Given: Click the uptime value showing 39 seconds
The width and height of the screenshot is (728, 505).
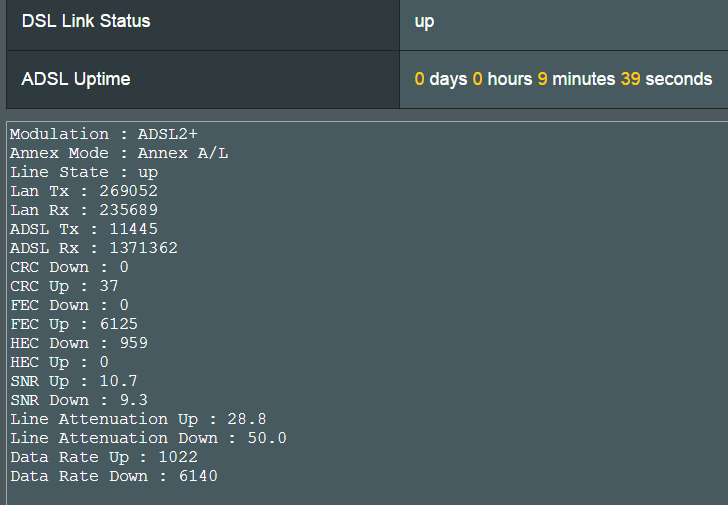Looking at the screenshot, I should [x=563, y=79].
